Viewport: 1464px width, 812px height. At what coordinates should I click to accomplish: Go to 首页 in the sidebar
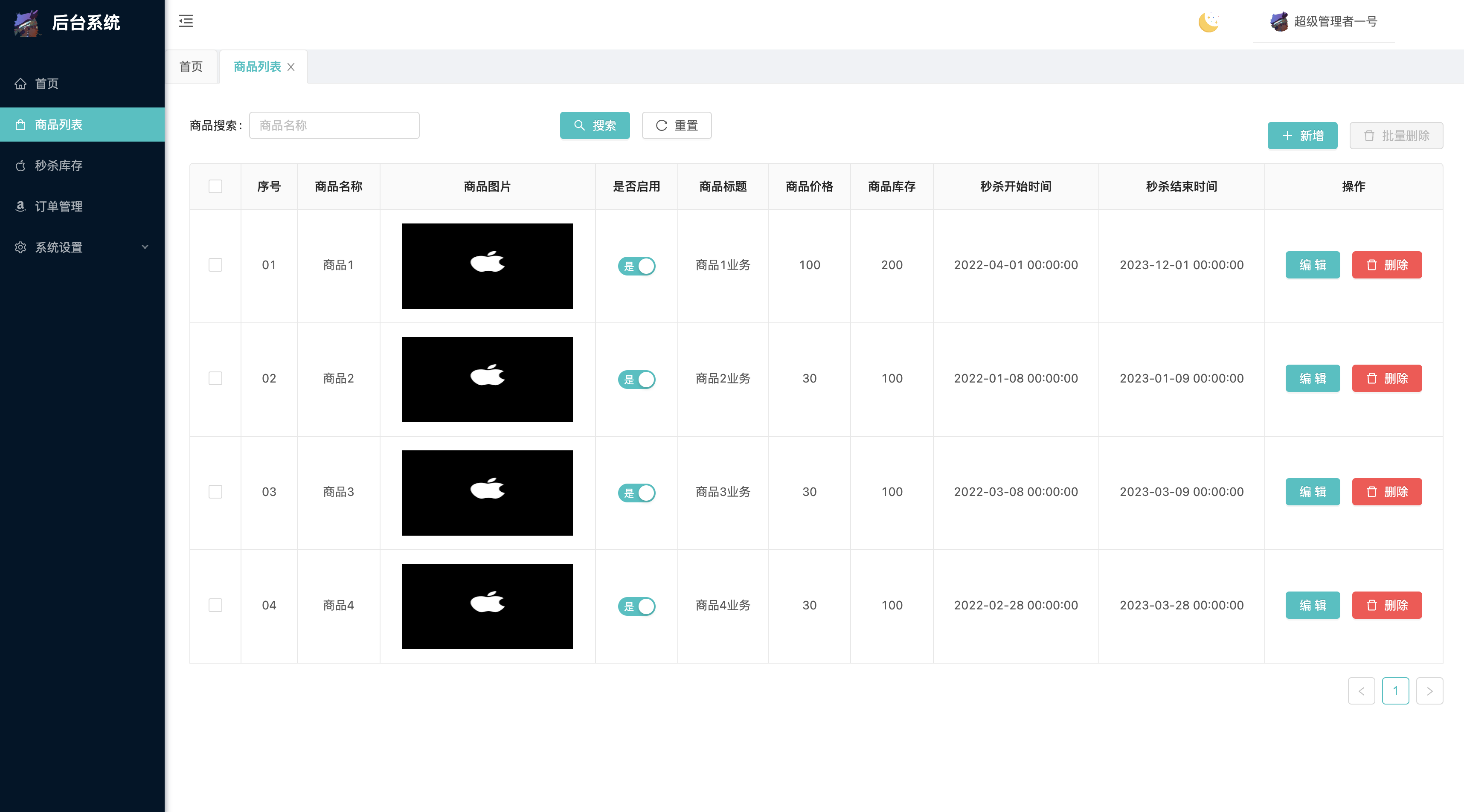82,84
